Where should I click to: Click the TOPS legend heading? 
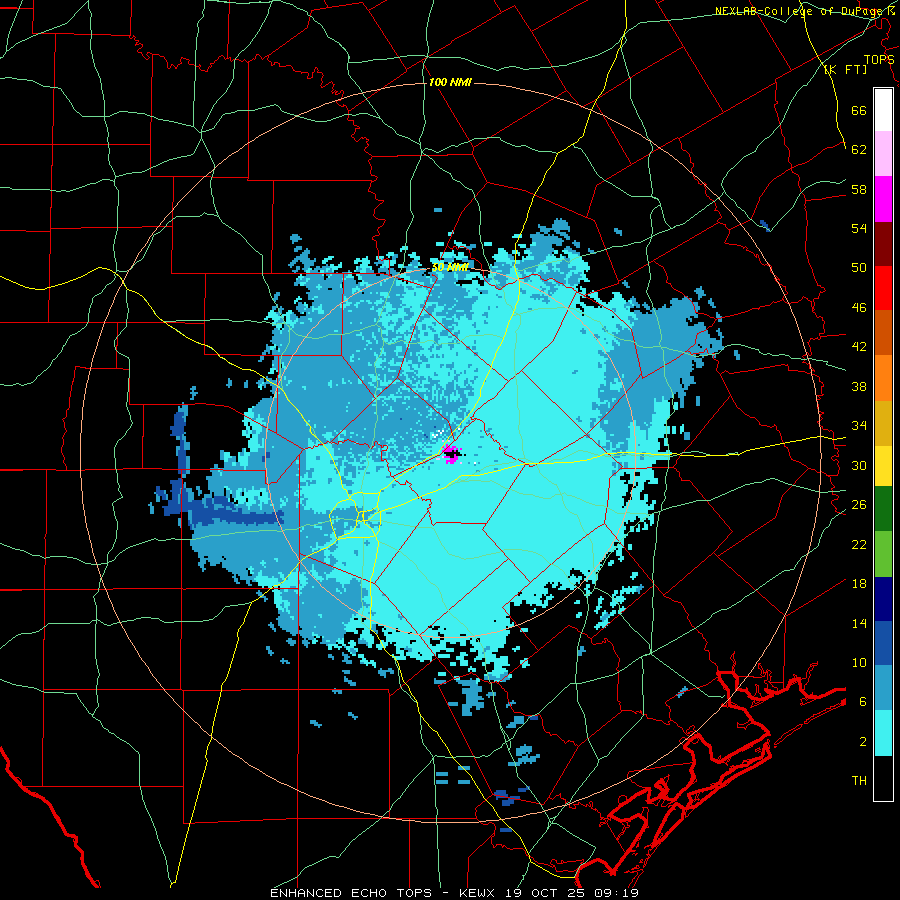[879, 60]
